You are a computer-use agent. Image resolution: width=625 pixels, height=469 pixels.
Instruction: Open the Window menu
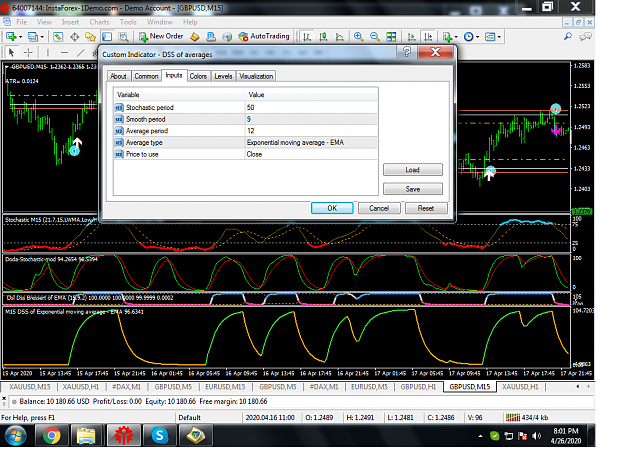pyautogui.click(x=159, y=22)
